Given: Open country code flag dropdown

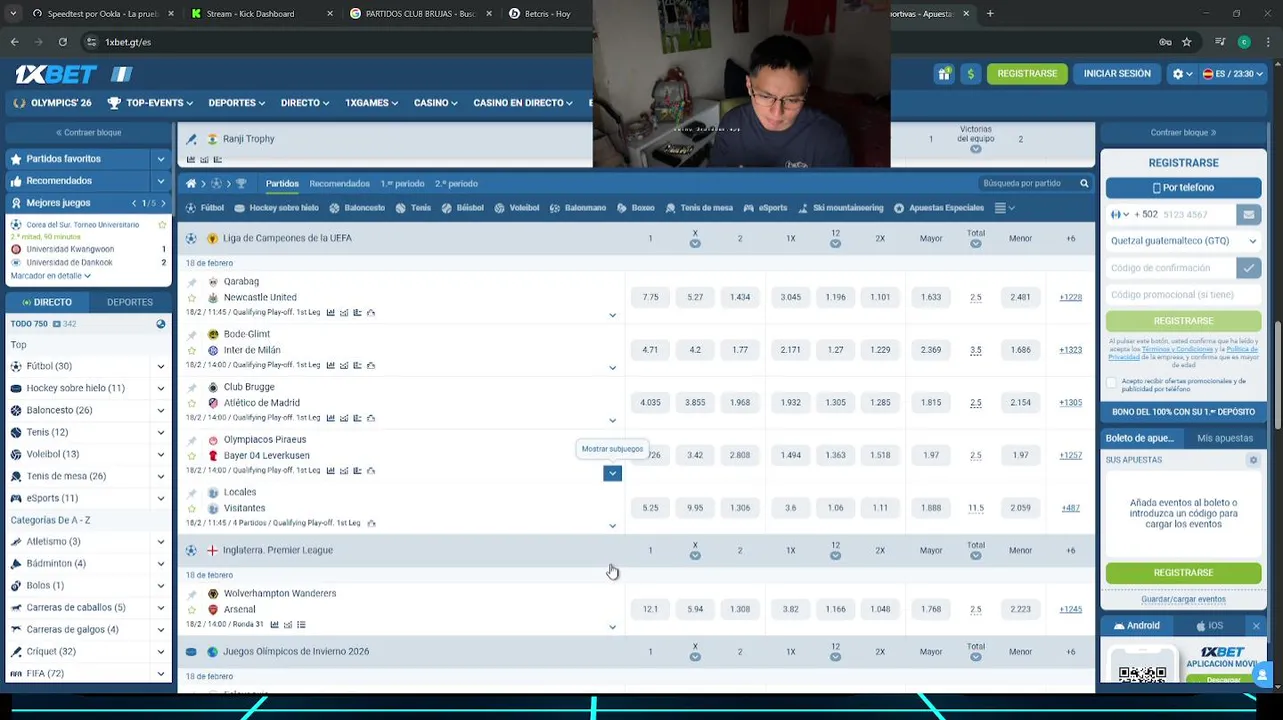Looking at the screenshot, I should click(1118, 215).
